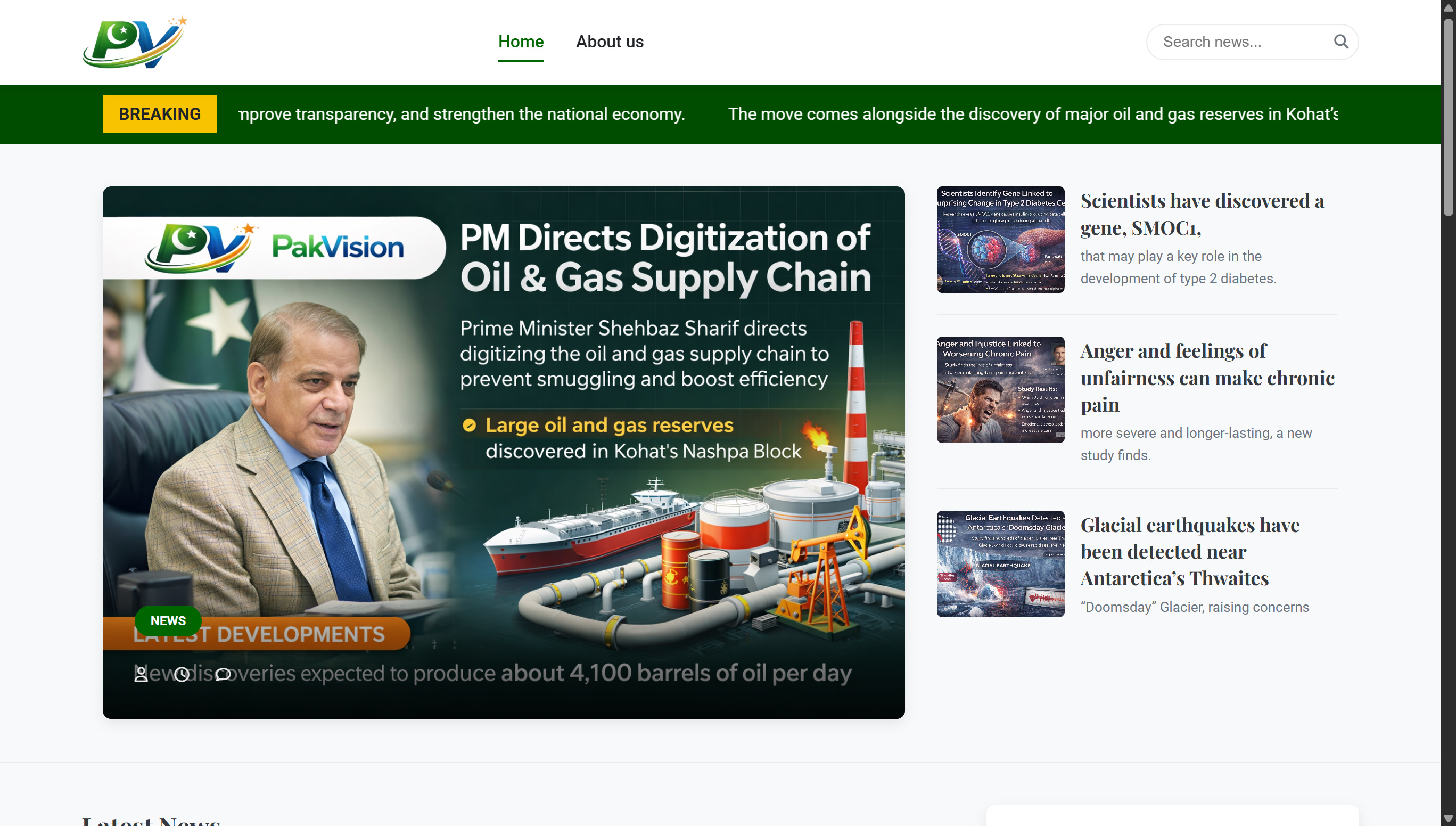Screen dimensions: 1456x826
Task: Click the comment bubble icon on featured story
Action: coord(223,674)
